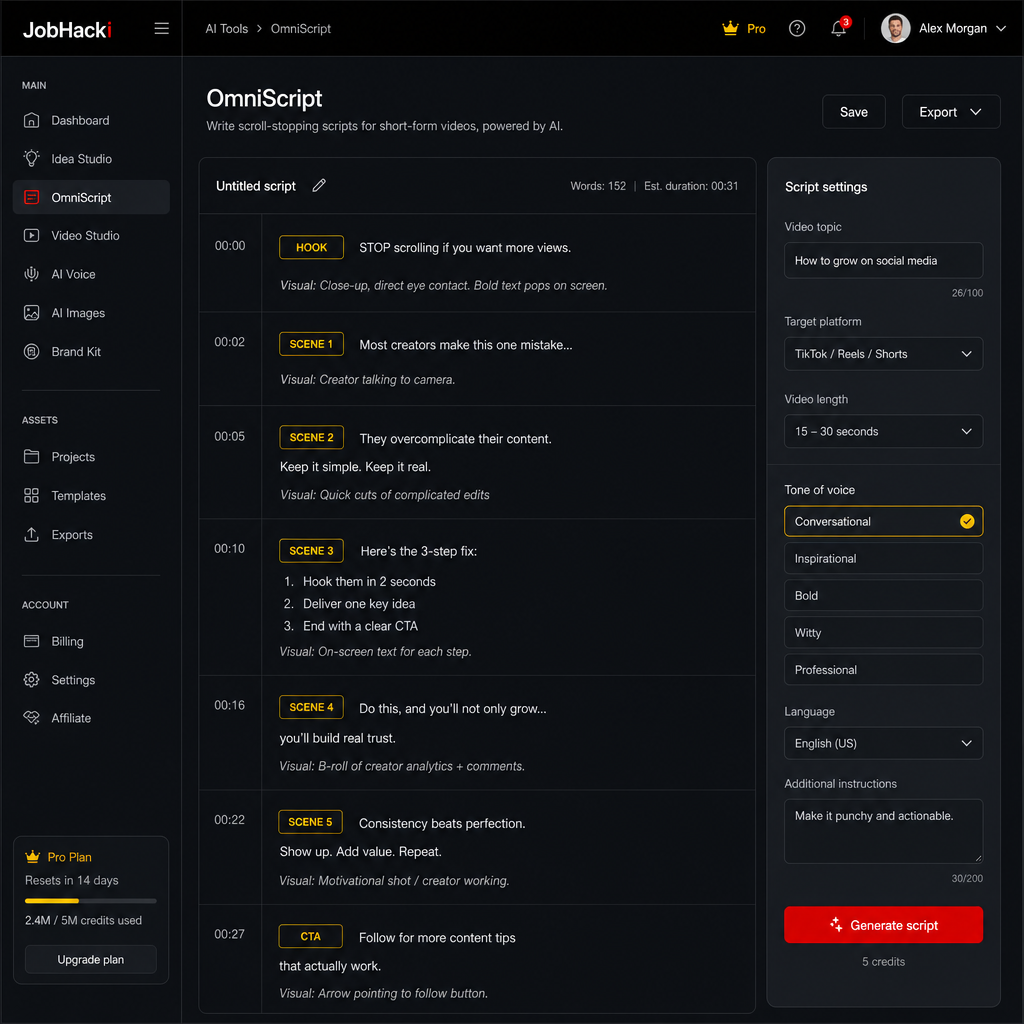Click the credits usage progress bar

91,901
